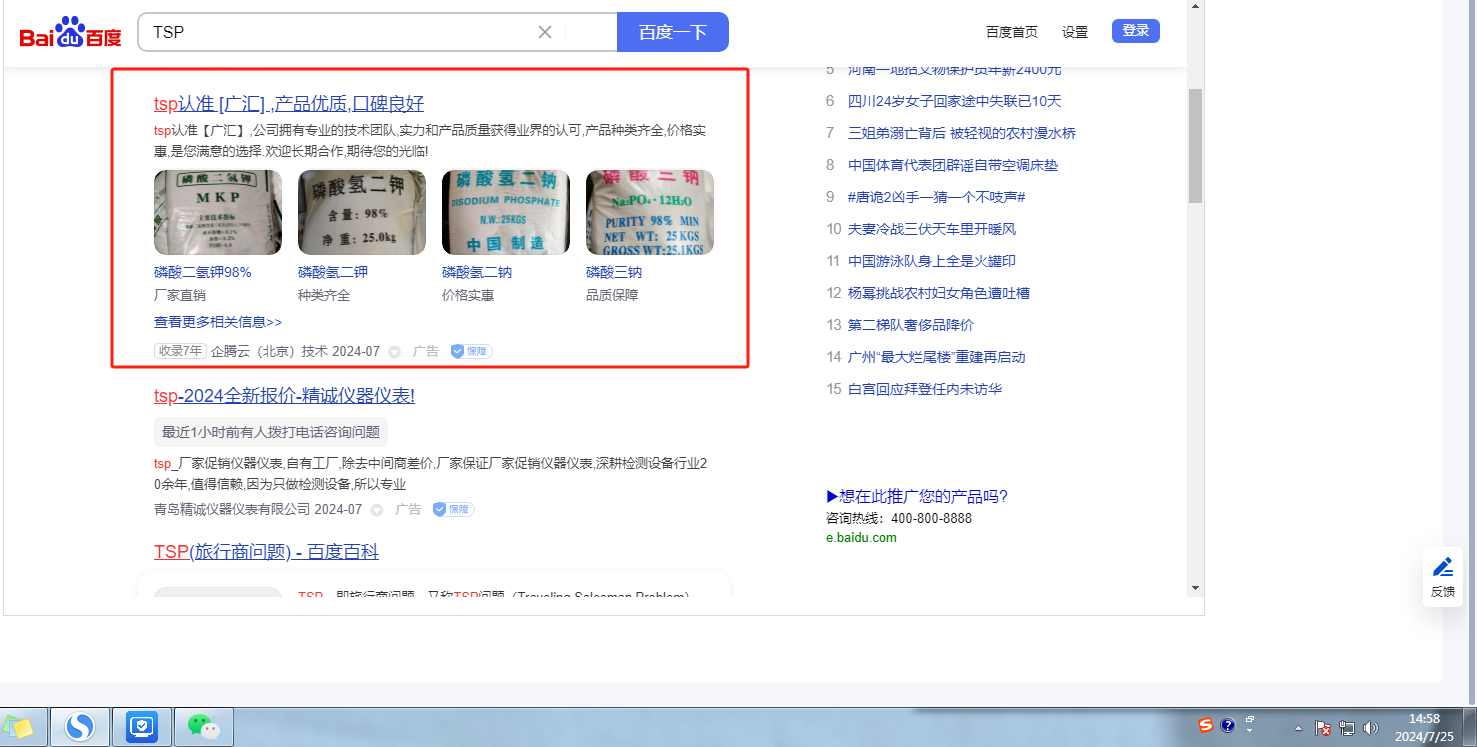Screen dimensions: 1477x747
Task: Click the Sogou input method tray icon
Action: 1206,725
